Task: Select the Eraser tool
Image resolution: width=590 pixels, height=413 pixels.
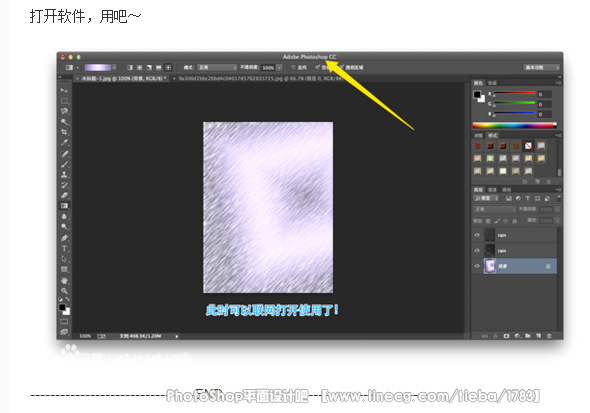Action: coord(64,195)
